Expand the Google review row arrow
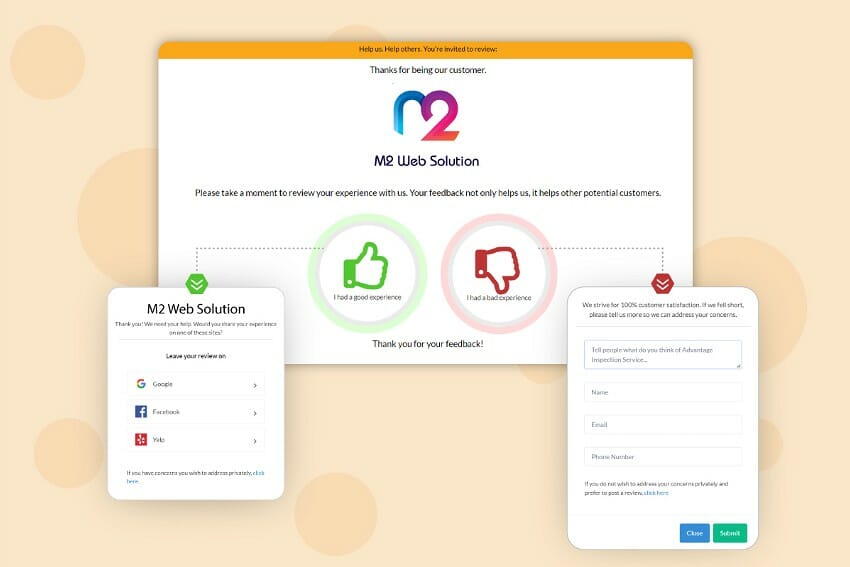The image size is (850, 567). click(x=255, y=385)
